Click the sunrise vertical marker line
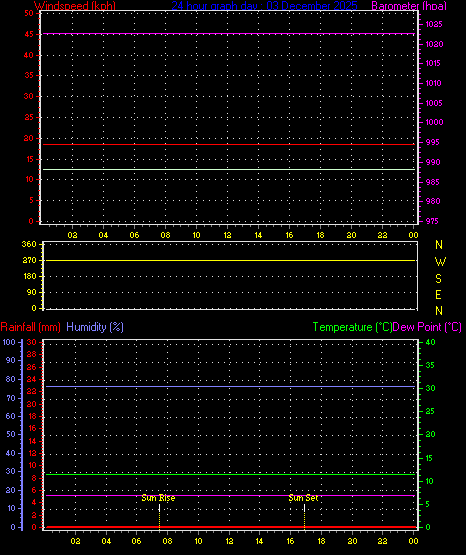466x555 pixels. click(159, 516)
